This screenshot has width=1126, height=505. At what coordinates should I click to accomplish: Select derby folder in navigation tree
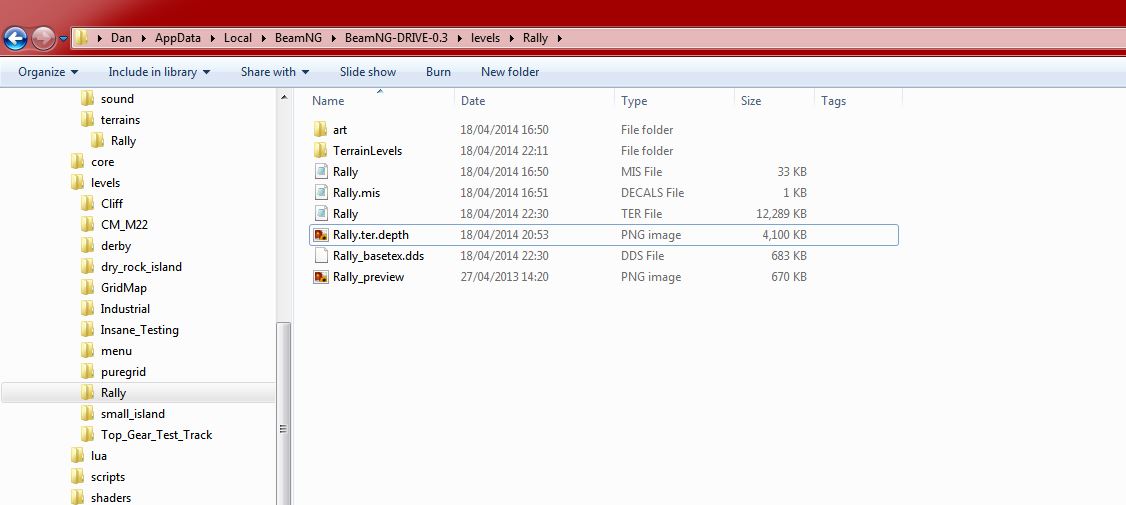point(116,246)
